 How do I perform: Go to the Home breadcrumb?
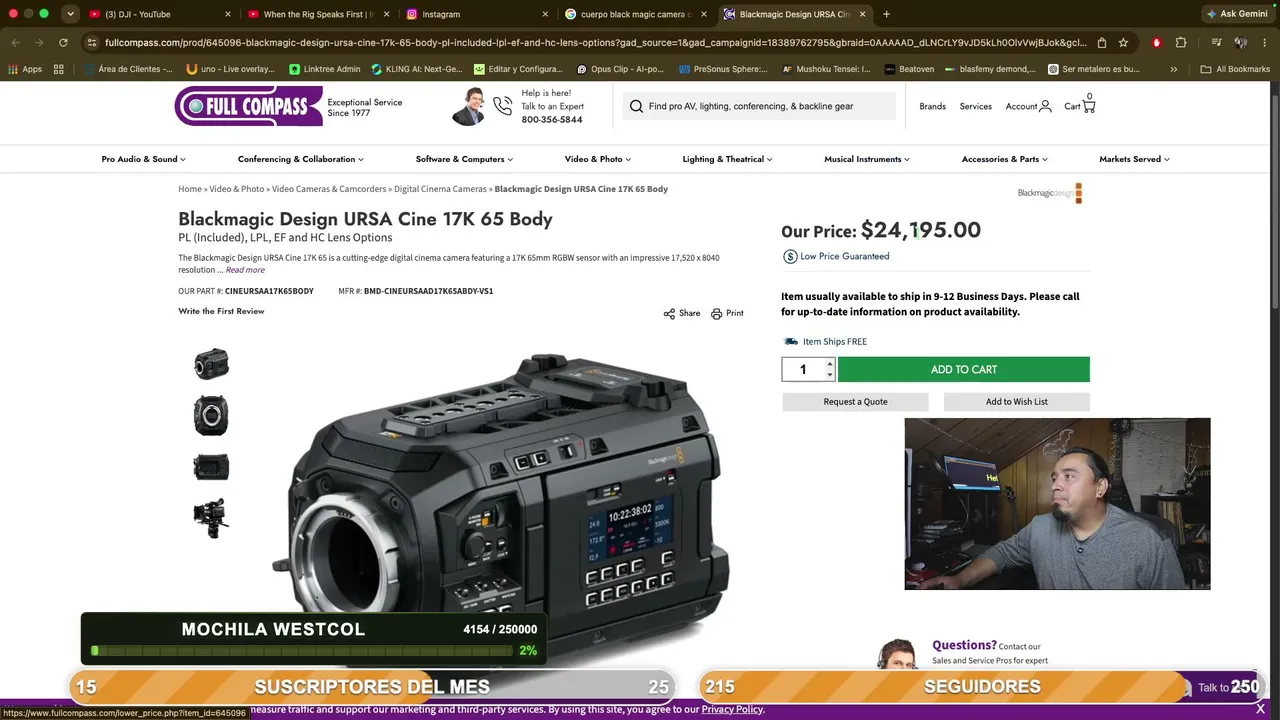click(190, 189)
